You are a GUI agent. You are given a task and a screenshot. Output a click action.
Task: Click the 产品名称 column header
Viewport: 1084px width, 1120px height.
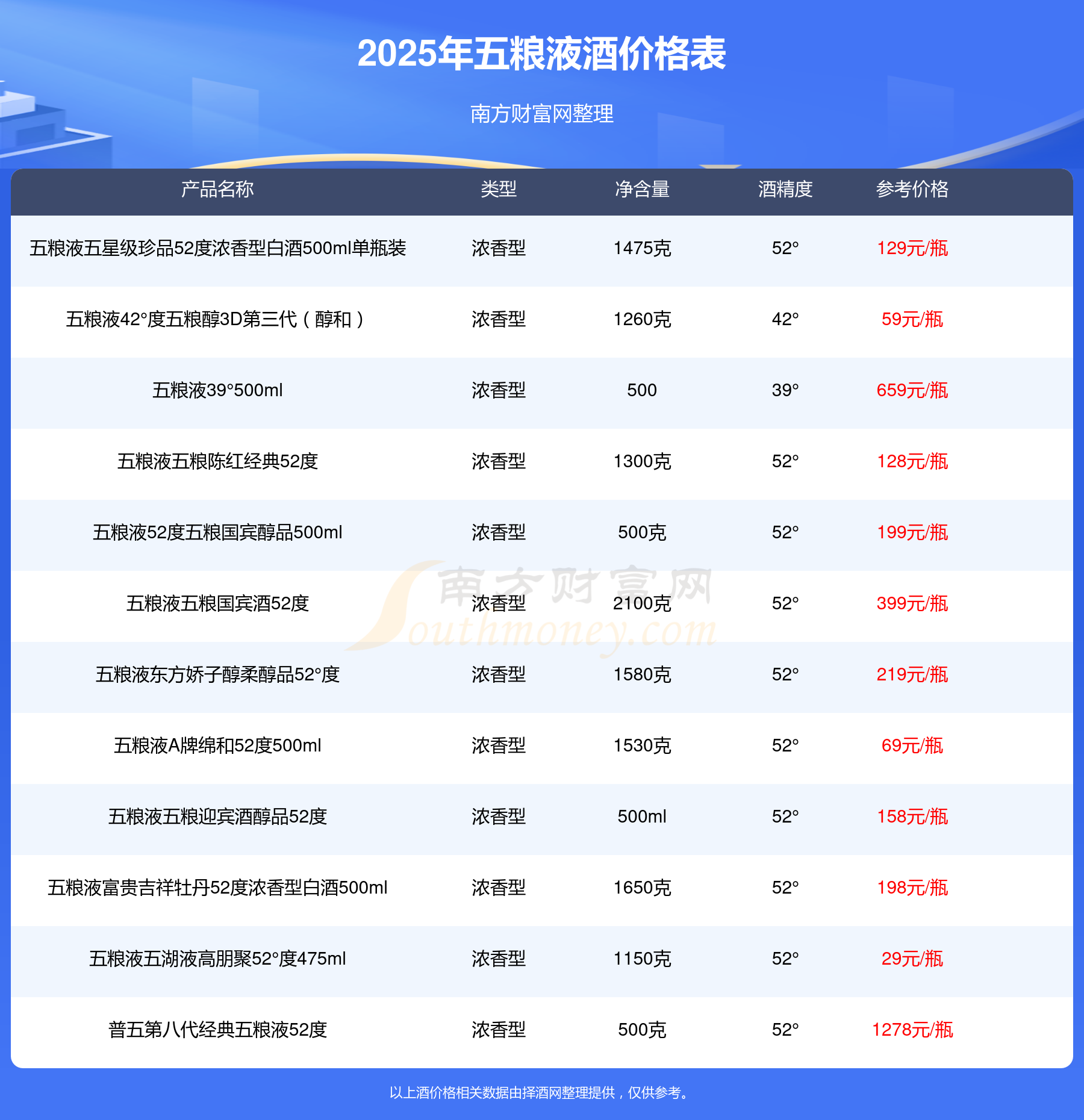217,189
